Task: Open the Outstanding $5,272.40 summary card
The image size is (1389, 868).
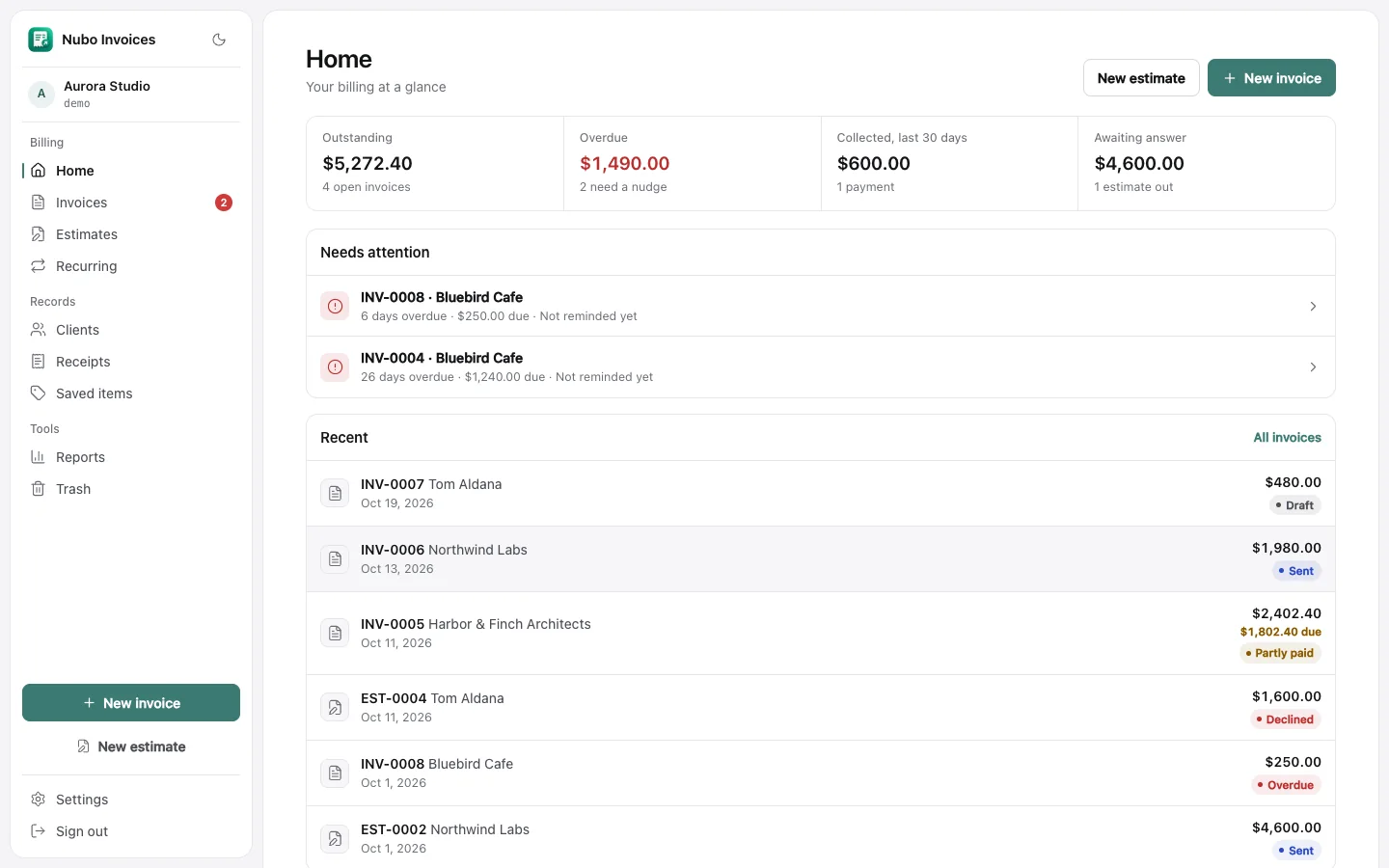Action: click(435, 164)
